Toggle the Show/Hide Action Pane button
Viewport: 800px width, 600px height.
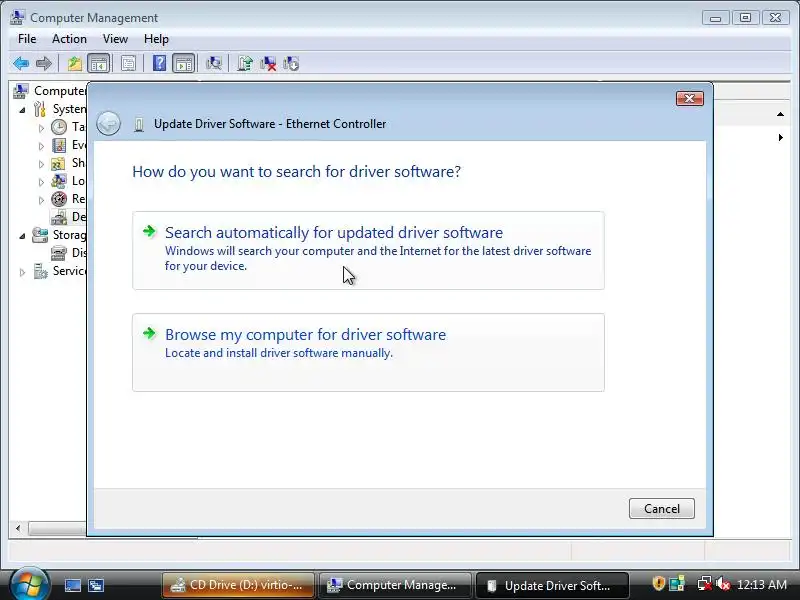pos(184,64)
